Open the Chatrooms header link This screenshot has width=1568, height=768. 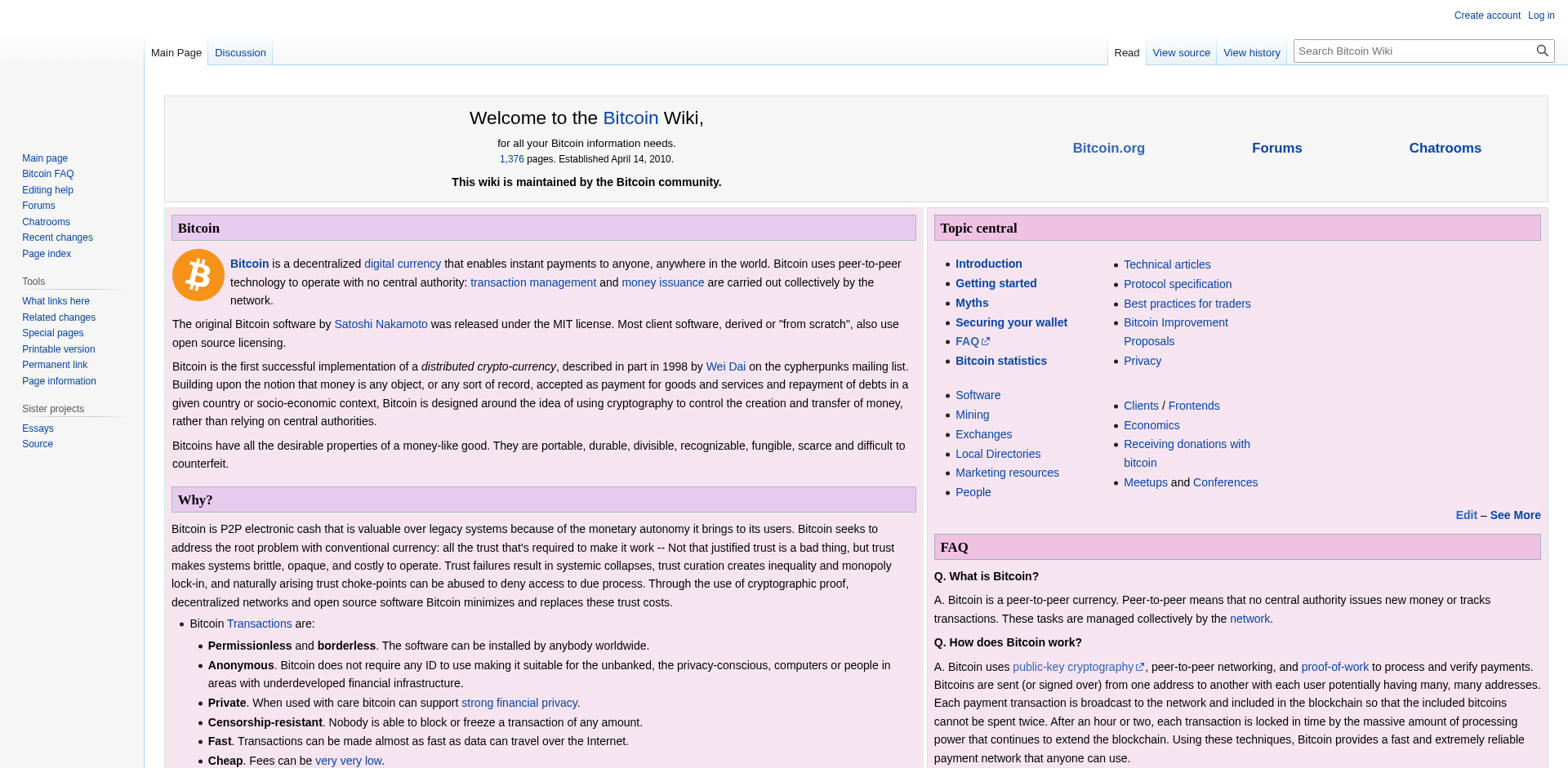click(1445, 148)
